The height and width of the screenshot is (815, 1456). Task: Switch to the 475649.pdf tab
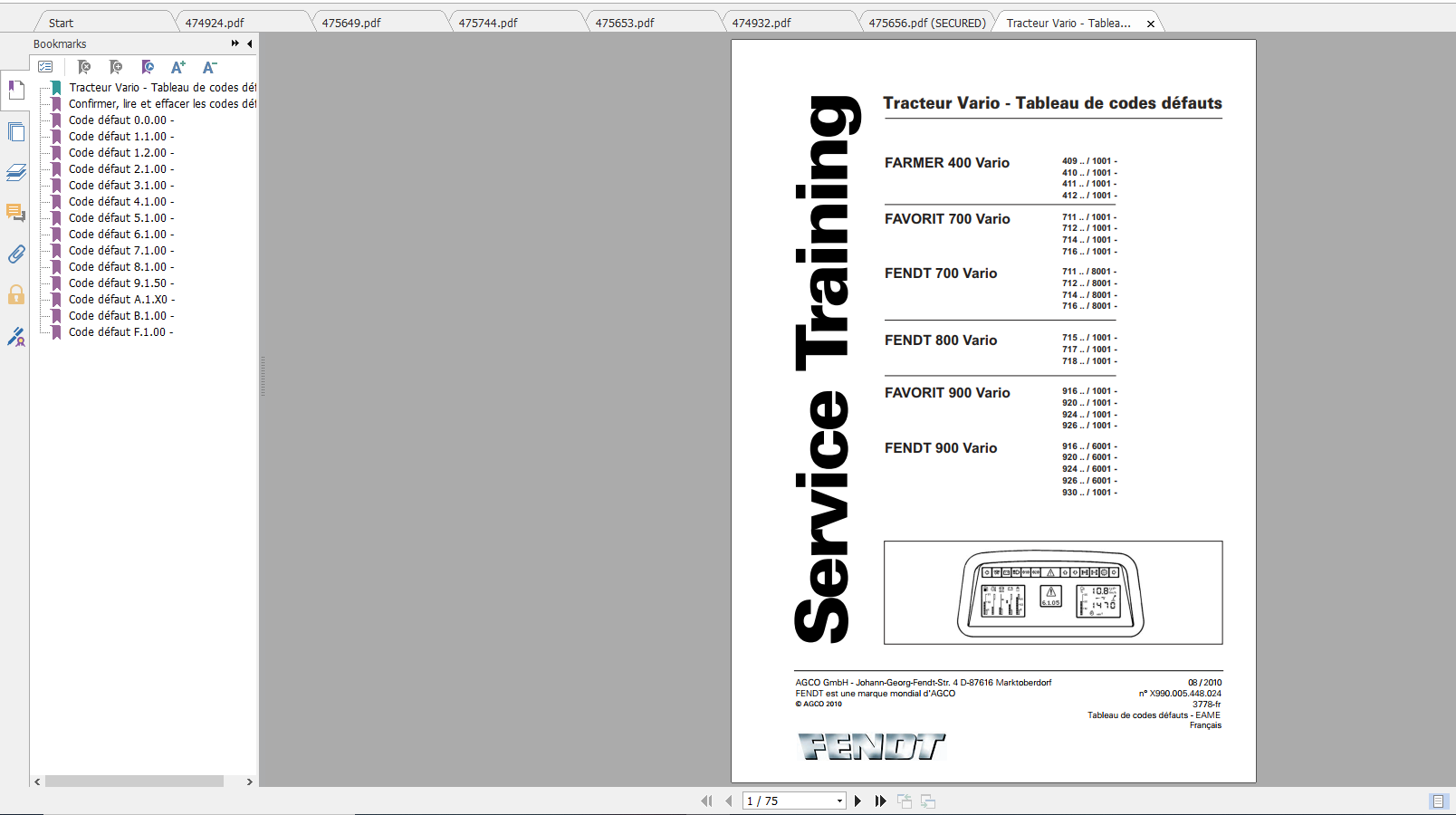coord(351,23)
